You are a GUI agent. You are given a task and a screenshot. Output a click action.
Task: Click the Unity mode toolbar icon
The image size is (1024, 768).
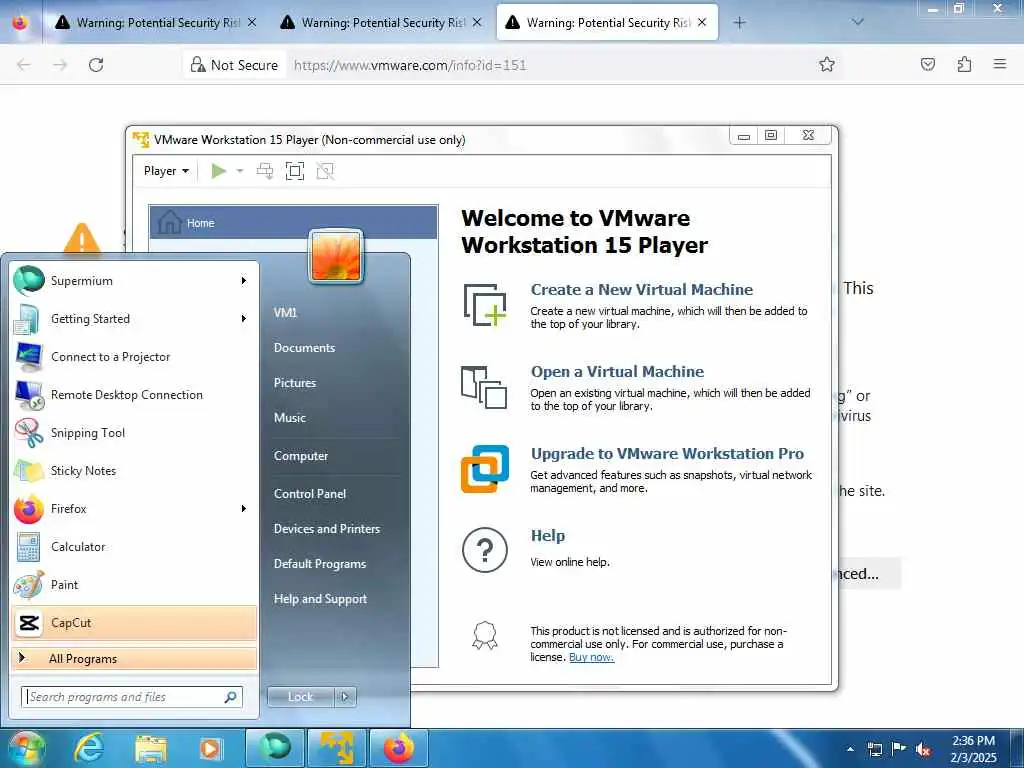[x=325, y=171]
